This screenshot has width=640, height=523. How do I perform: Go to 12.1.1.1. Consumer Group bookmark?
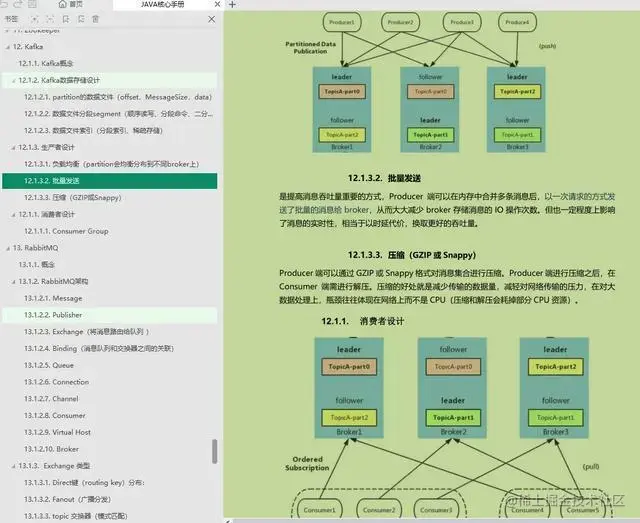66,231
